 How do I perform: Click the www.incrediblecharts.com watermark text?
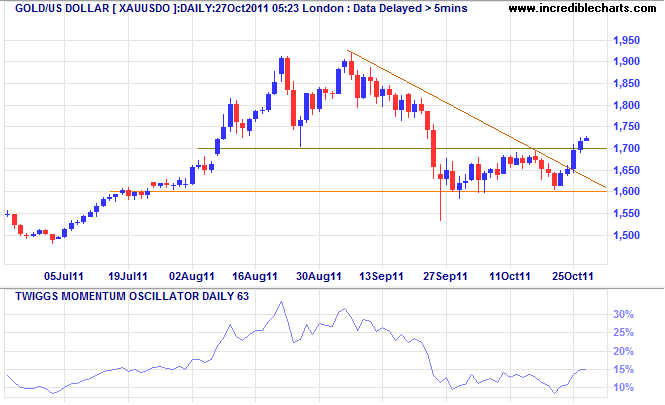click(582, 8)
